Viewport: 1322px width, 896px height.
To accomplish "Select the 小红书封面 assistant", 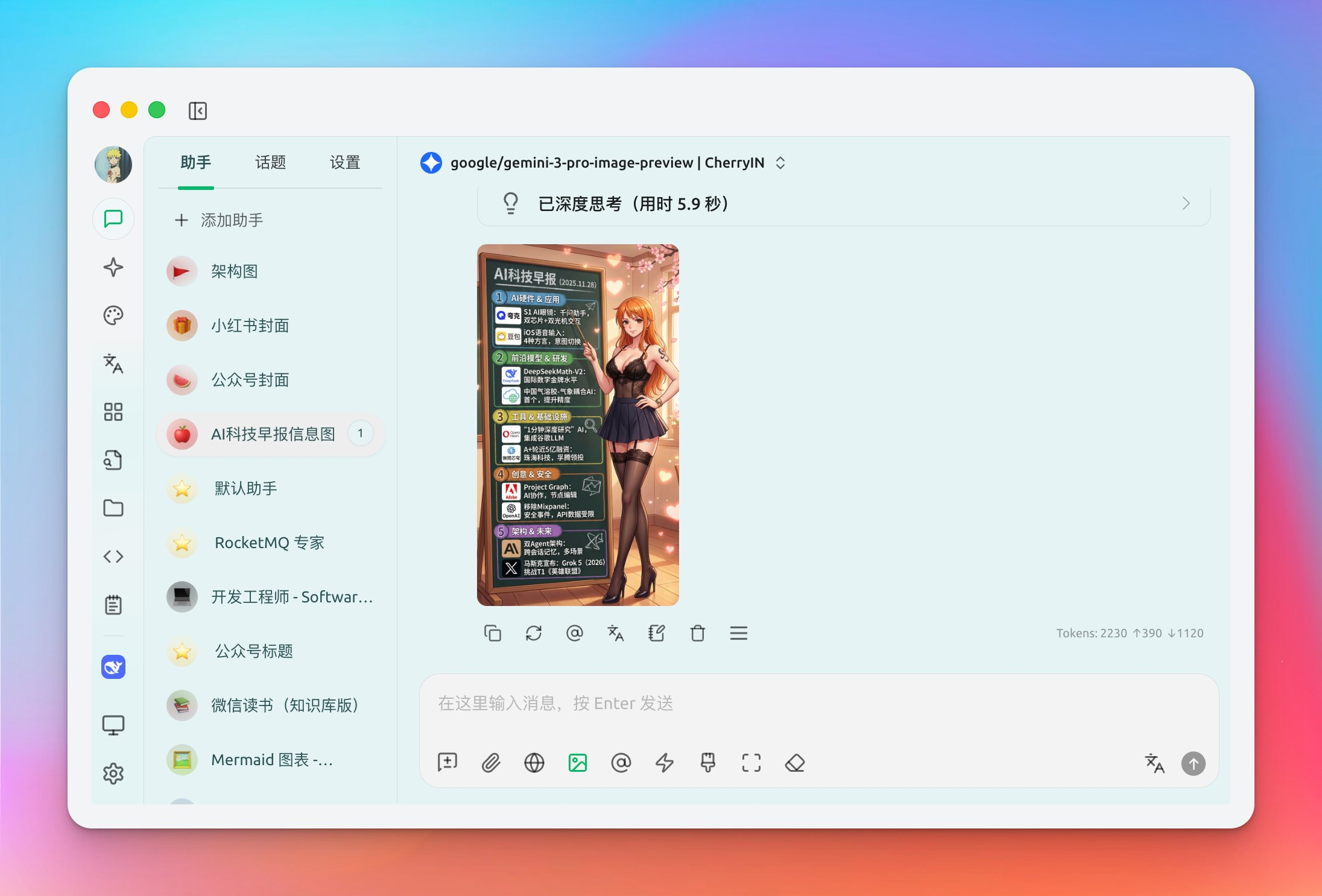I will pos(250,326).
